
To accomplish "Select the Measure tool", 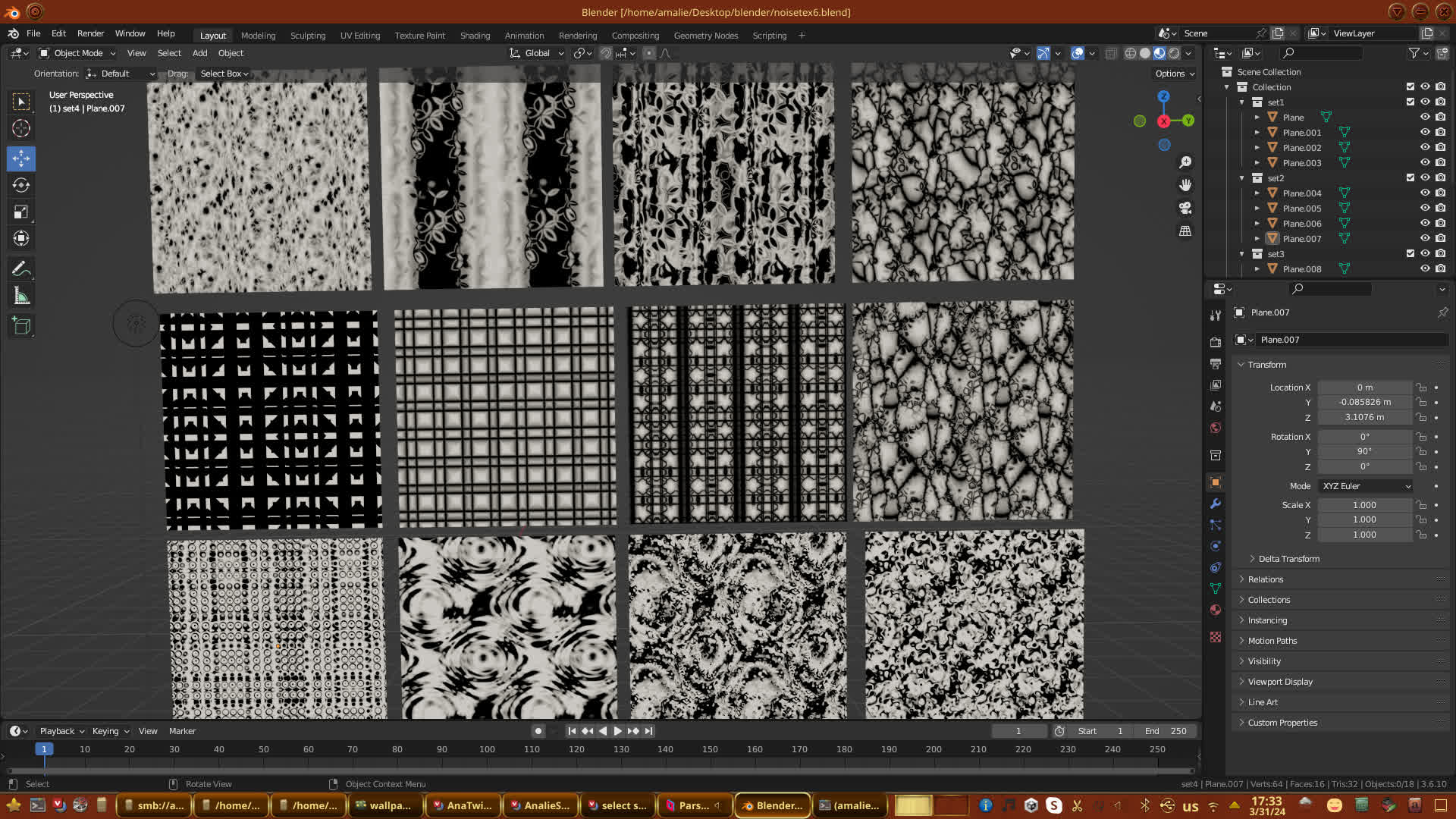I will [21, 297].
